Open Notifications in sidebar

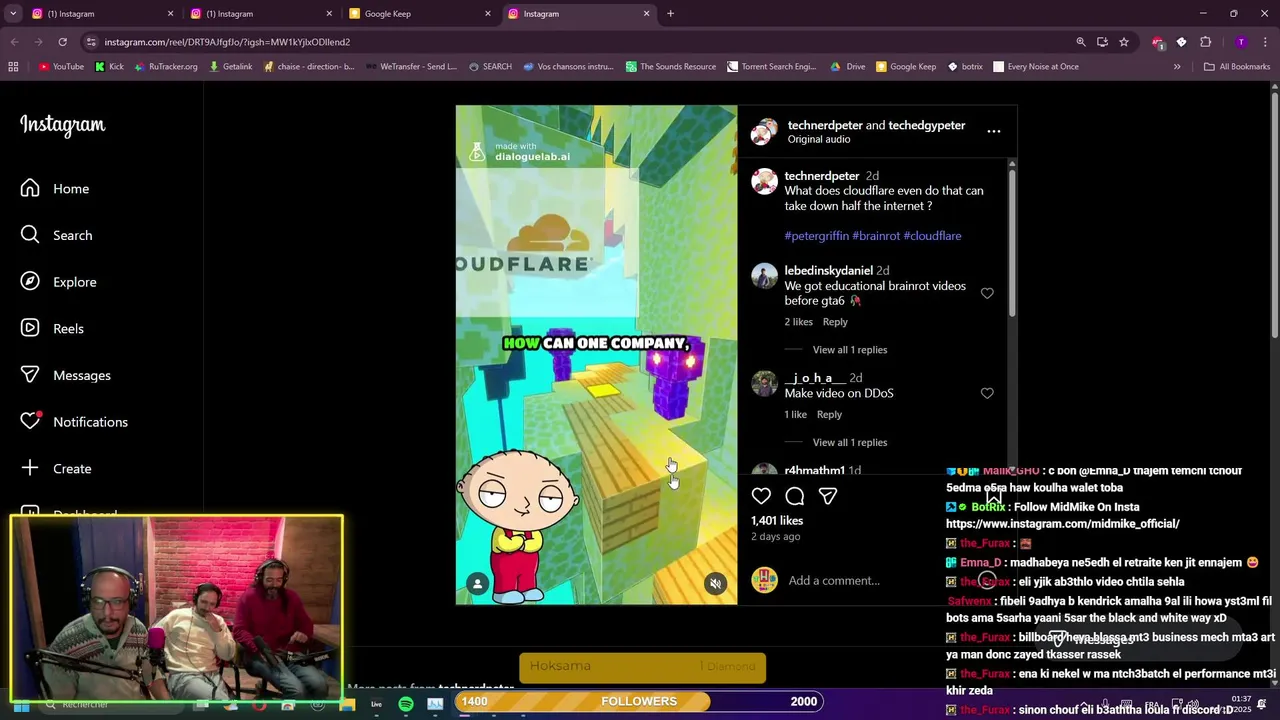(75, 422)
